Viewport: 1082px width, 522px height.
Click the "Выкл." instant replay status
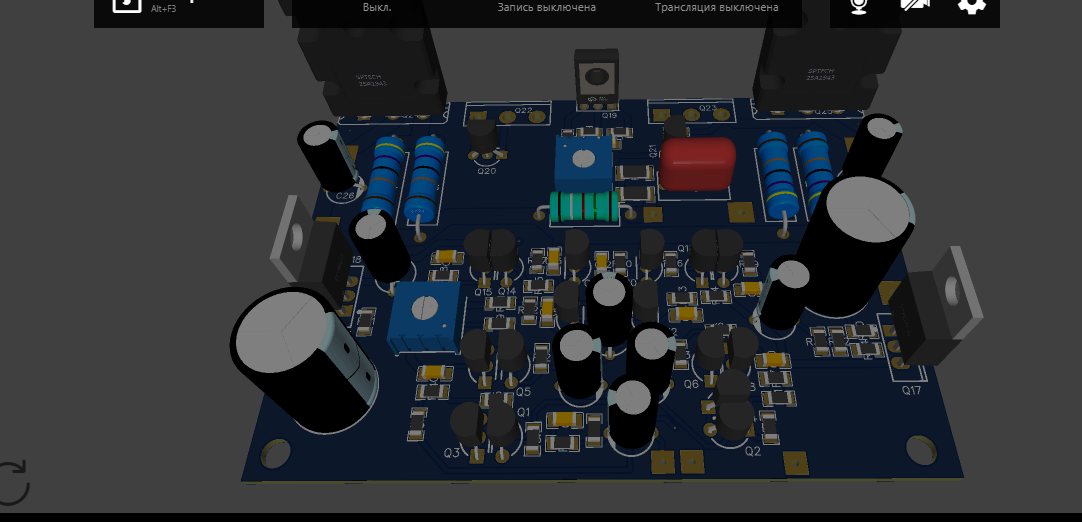(377, 8)
